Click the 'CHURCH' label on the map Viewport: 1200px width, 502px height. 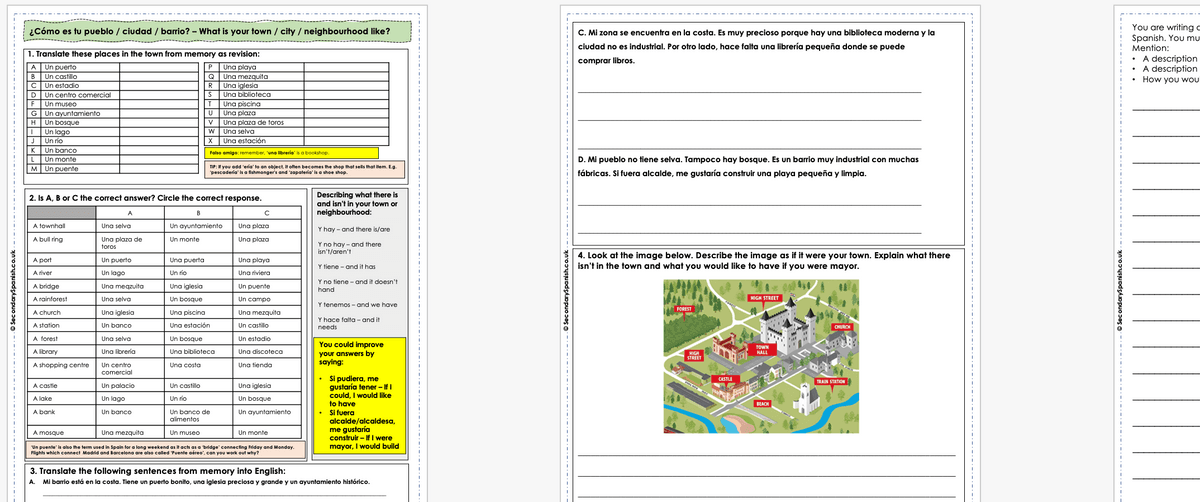pyautogui.click(x=842, y=327)
